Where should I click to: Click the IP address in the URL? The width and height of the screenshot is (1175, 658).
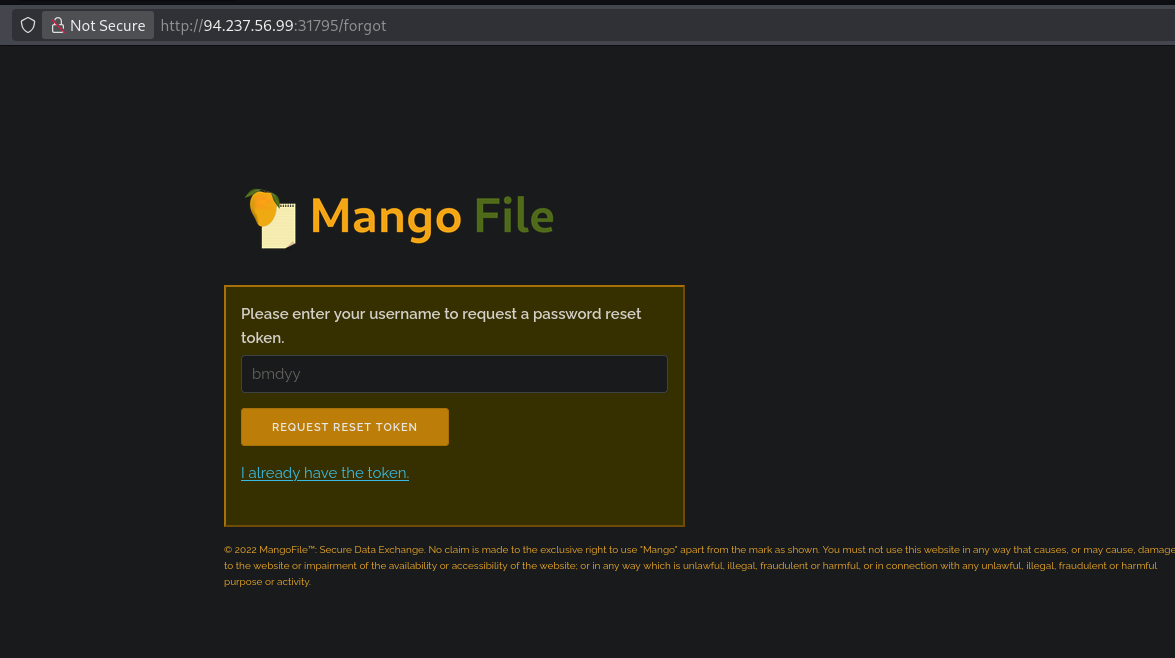coord(248,25)
